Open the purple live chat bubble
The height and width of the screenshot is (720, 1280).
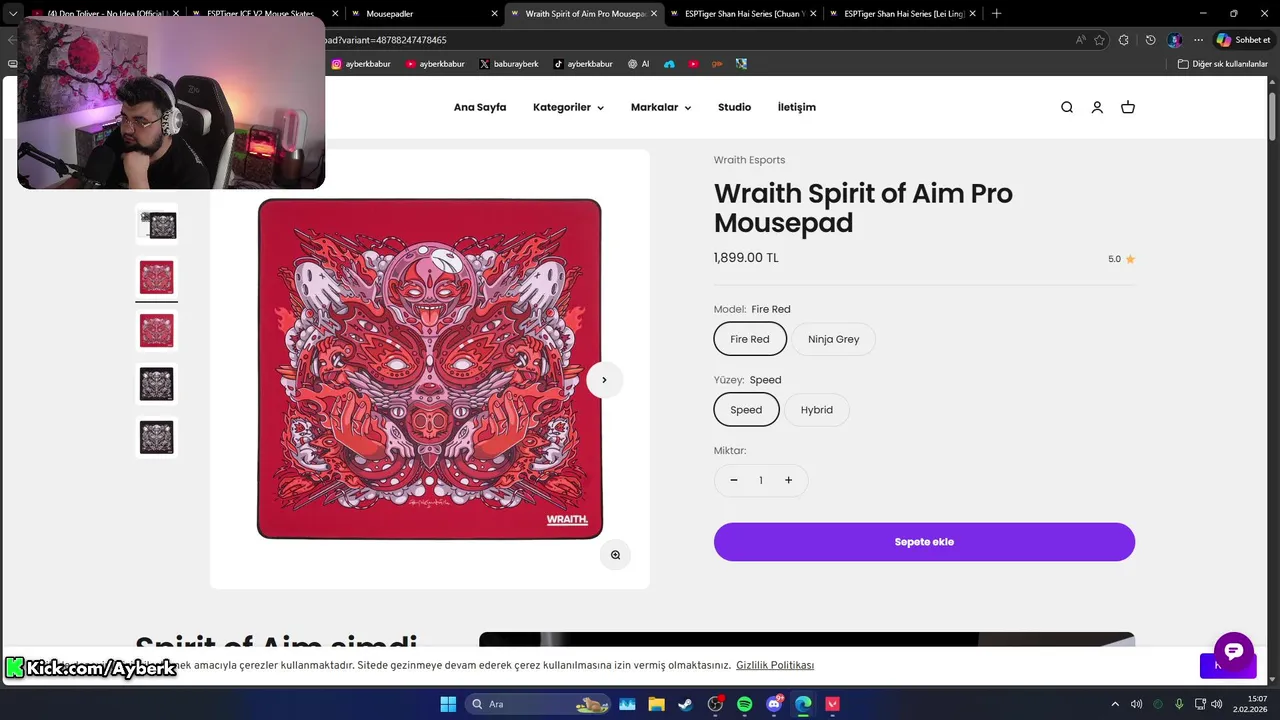(x=1234, y=652)
